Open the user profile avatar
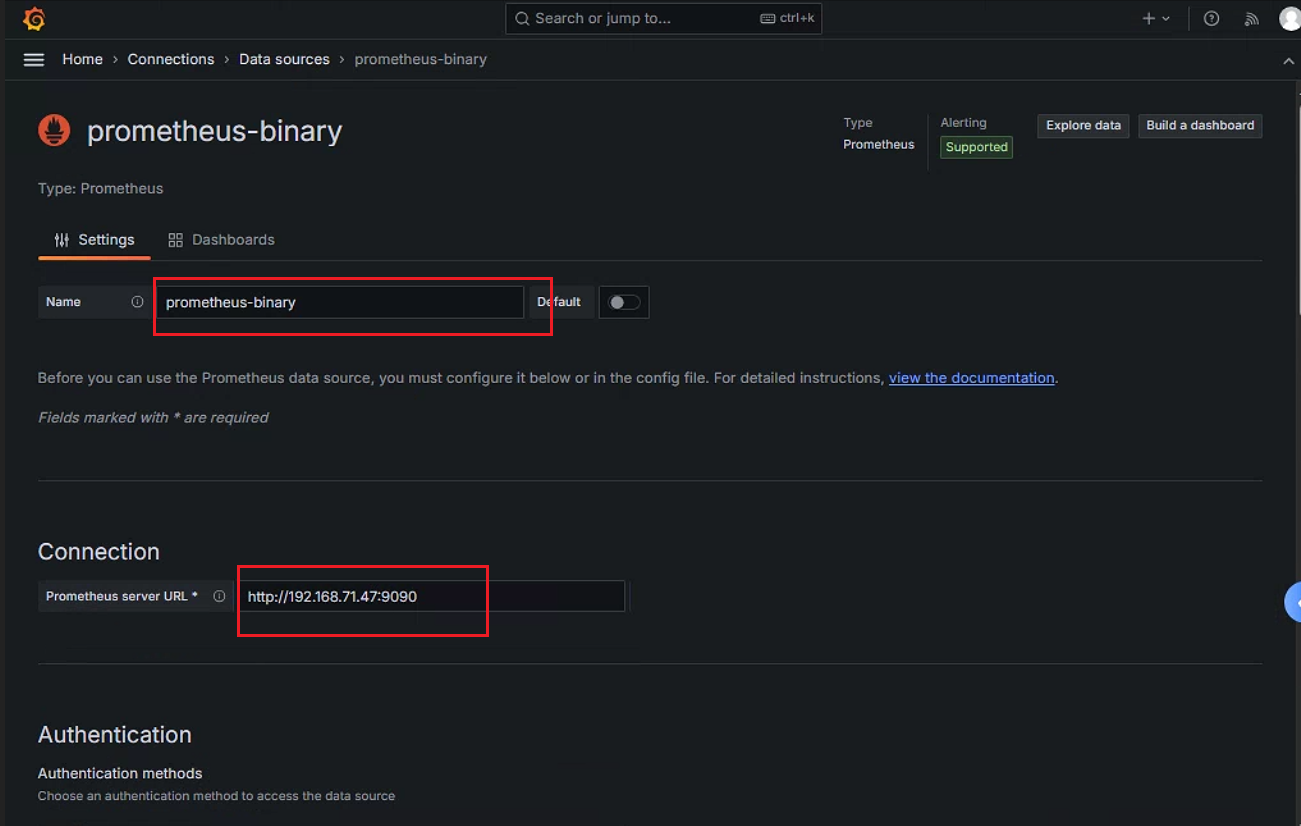Screen dimensions: 1301x826 coord(1290,19)
